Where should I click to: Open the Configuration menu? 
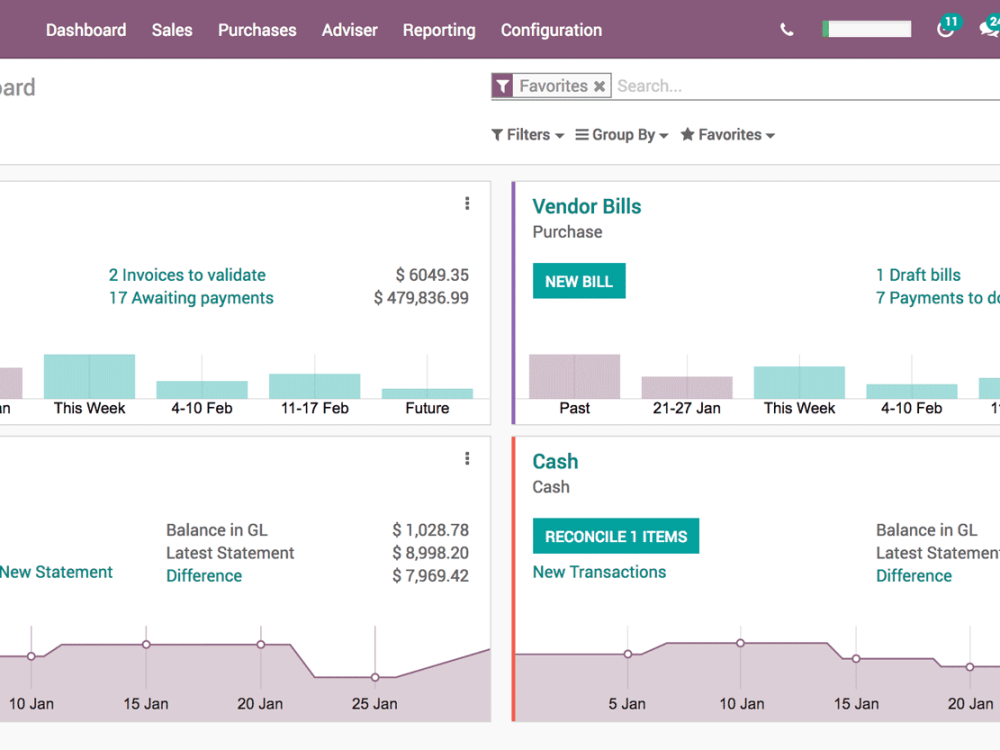551,30
